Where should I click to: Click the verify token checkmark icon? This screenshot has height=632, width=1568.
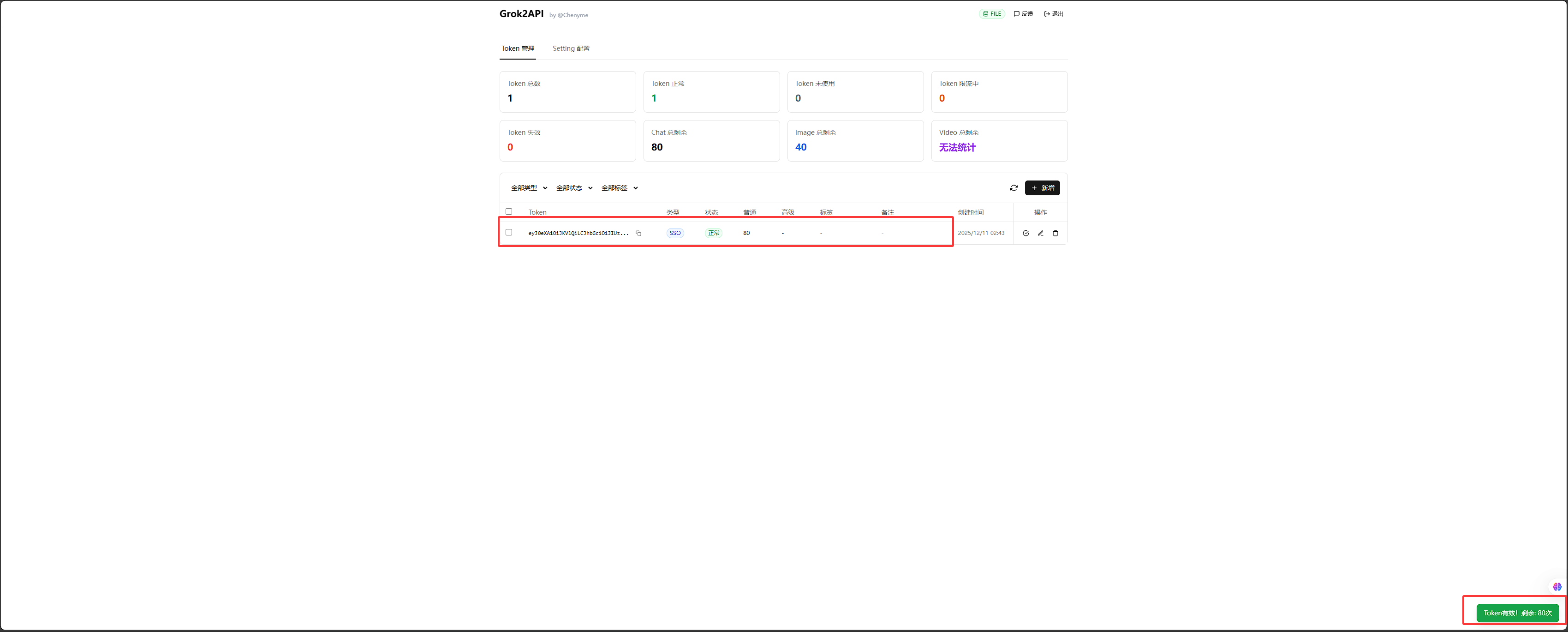coord(1025,233)
